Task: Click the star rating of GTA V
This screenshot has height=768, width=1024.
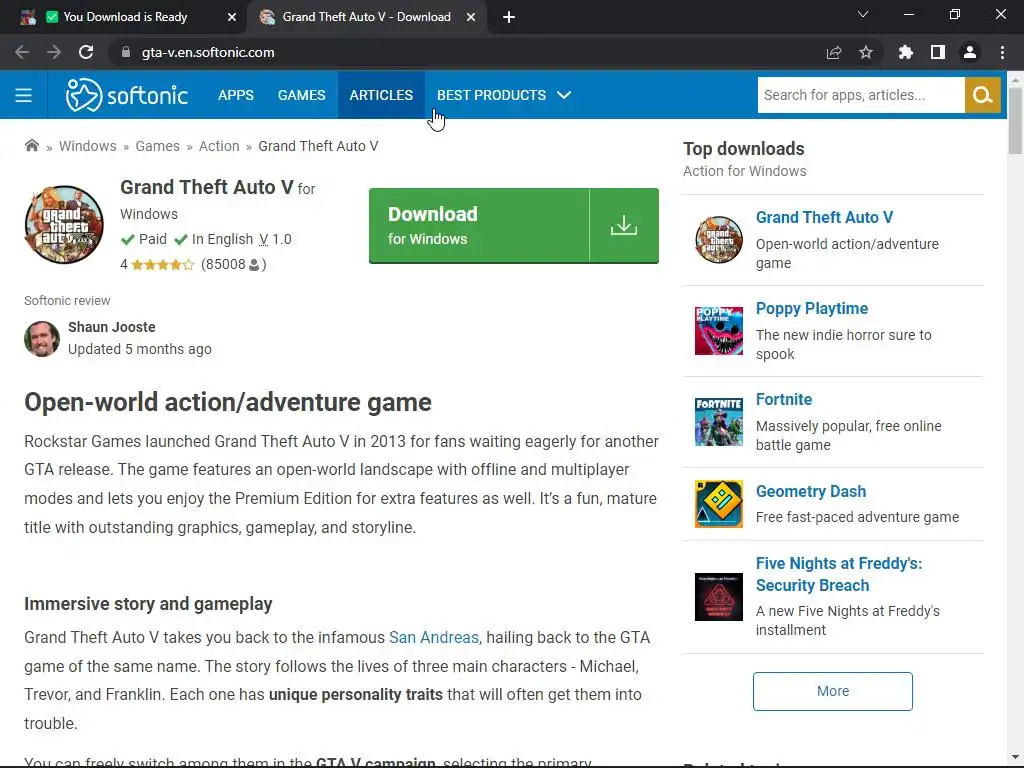Action: [163, 264]
